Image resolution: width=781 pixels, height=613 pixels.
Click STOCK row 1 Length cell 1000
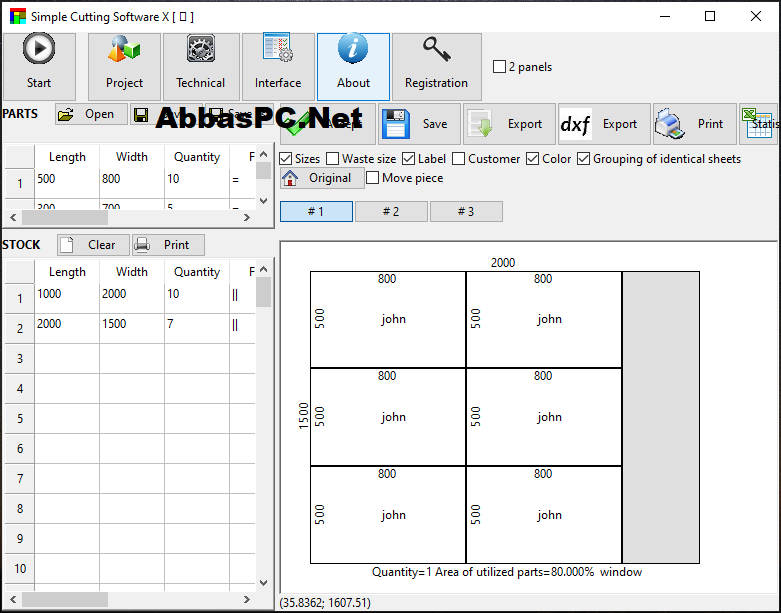pyautogui.click(x=67, y=298)
